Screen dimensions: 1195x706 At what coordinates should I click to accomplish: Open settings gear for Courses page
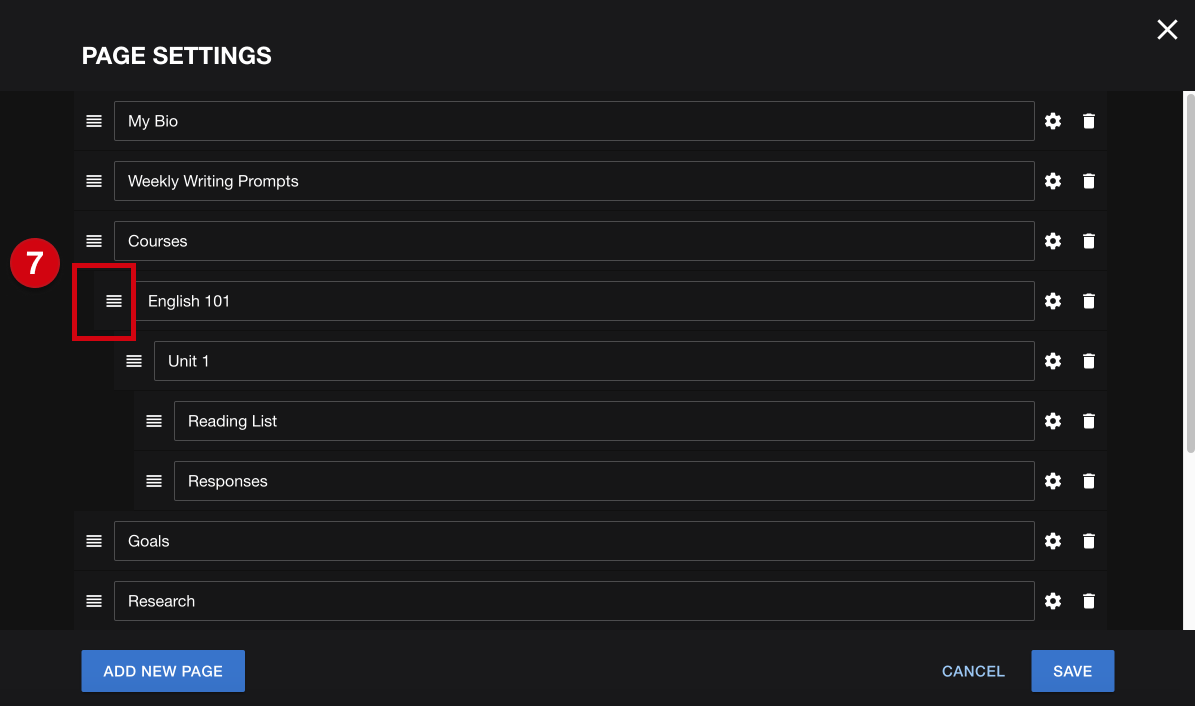1052,241
